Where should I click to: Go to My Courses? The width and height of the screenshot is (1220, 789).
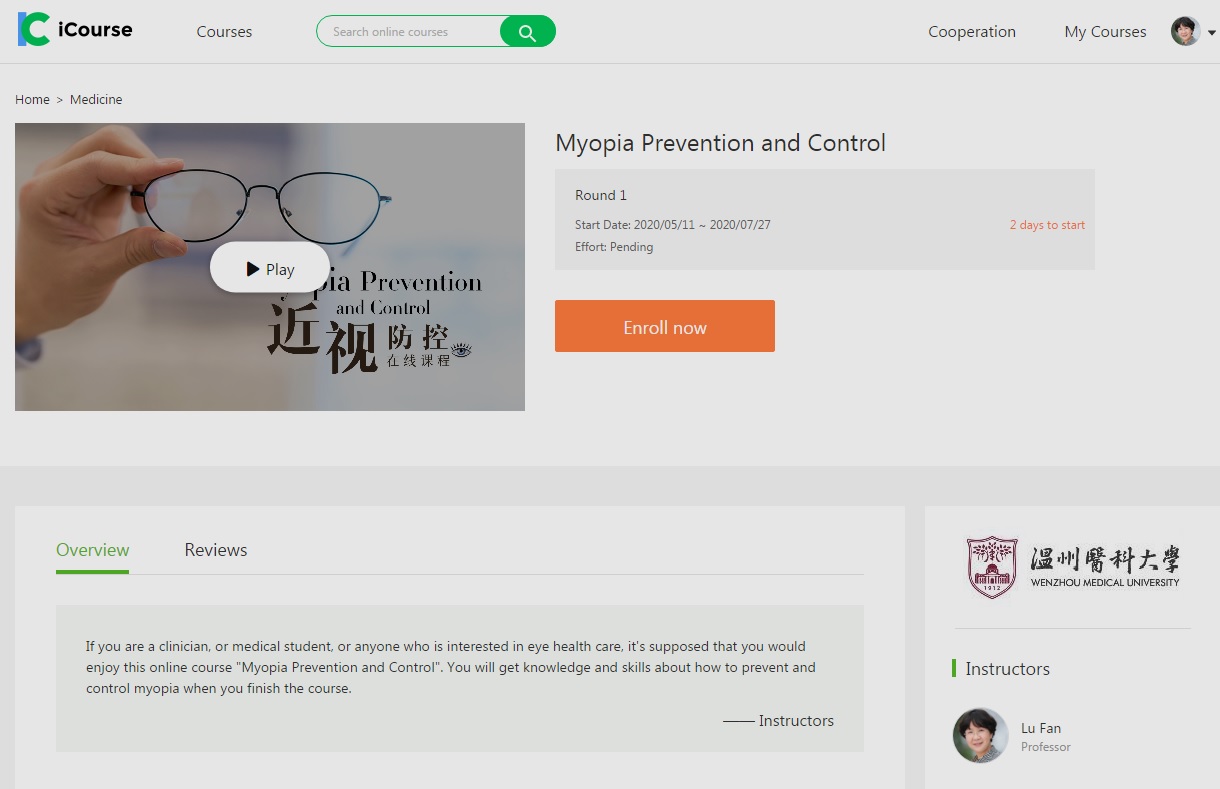point(1105,32)
